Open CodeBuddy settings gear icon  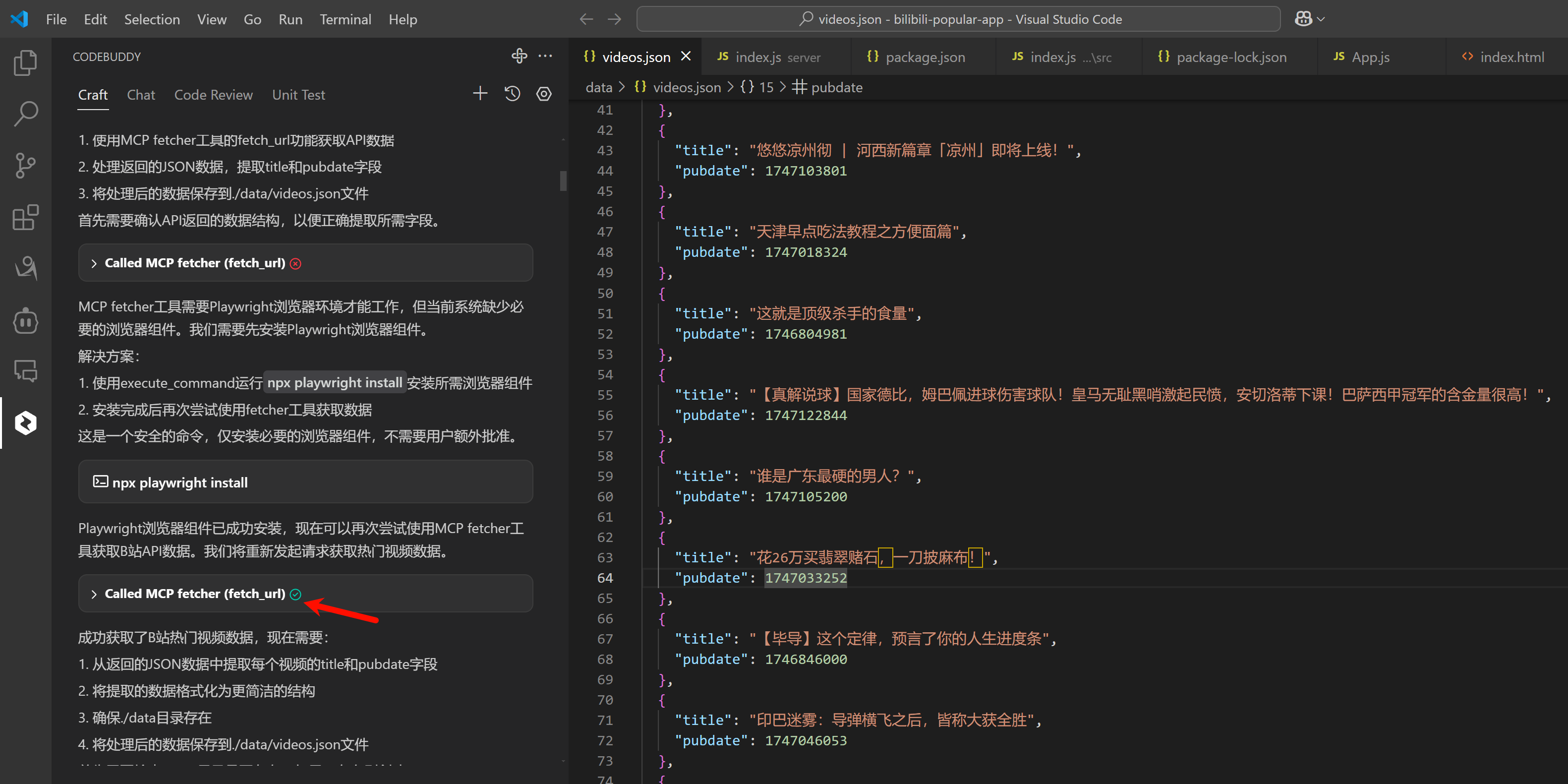543,93
